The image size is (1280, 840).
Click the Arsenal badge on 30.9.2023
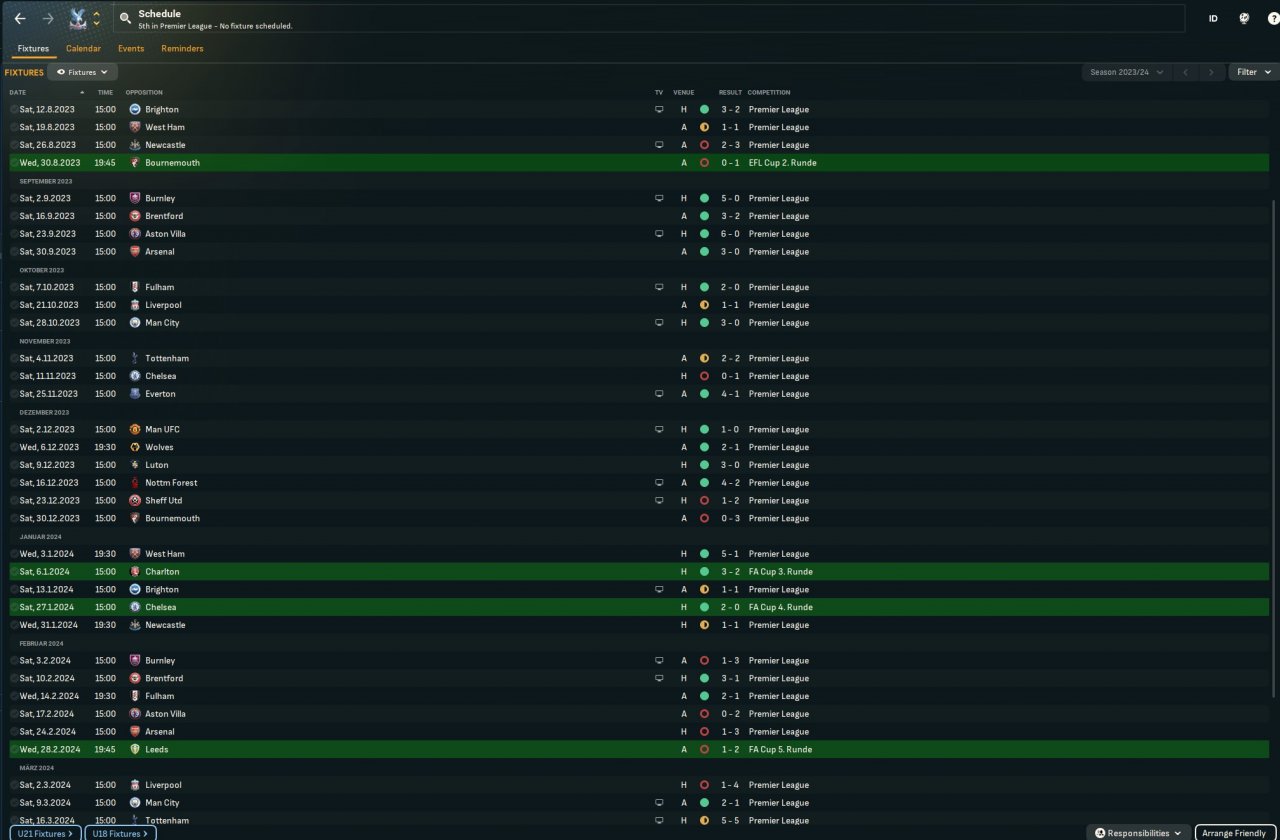135,252
